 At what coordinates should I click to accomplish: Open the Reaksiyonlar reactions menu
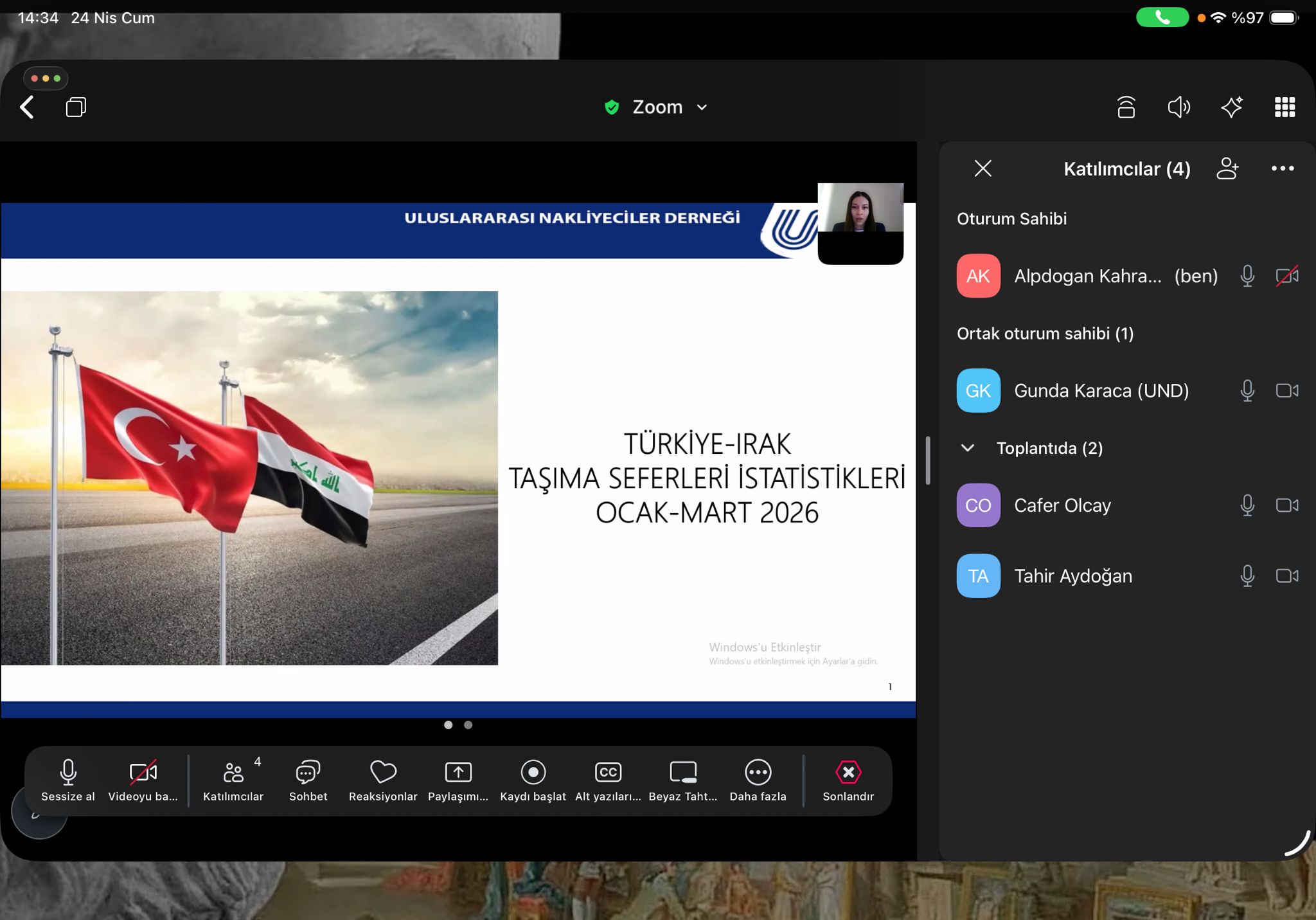382,780
